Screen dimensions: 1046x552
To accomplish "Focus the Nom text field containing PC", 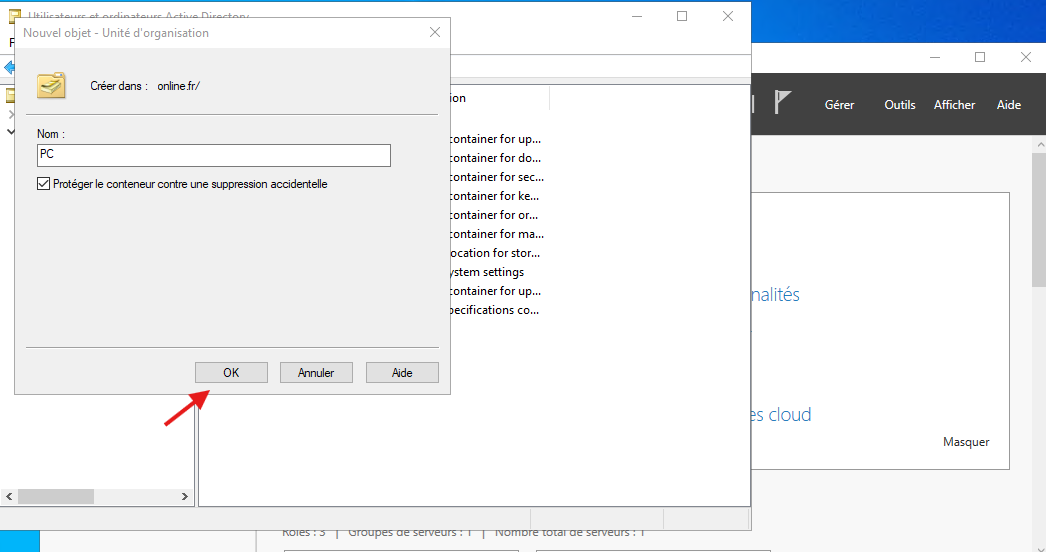I will [x=213, y=155].
